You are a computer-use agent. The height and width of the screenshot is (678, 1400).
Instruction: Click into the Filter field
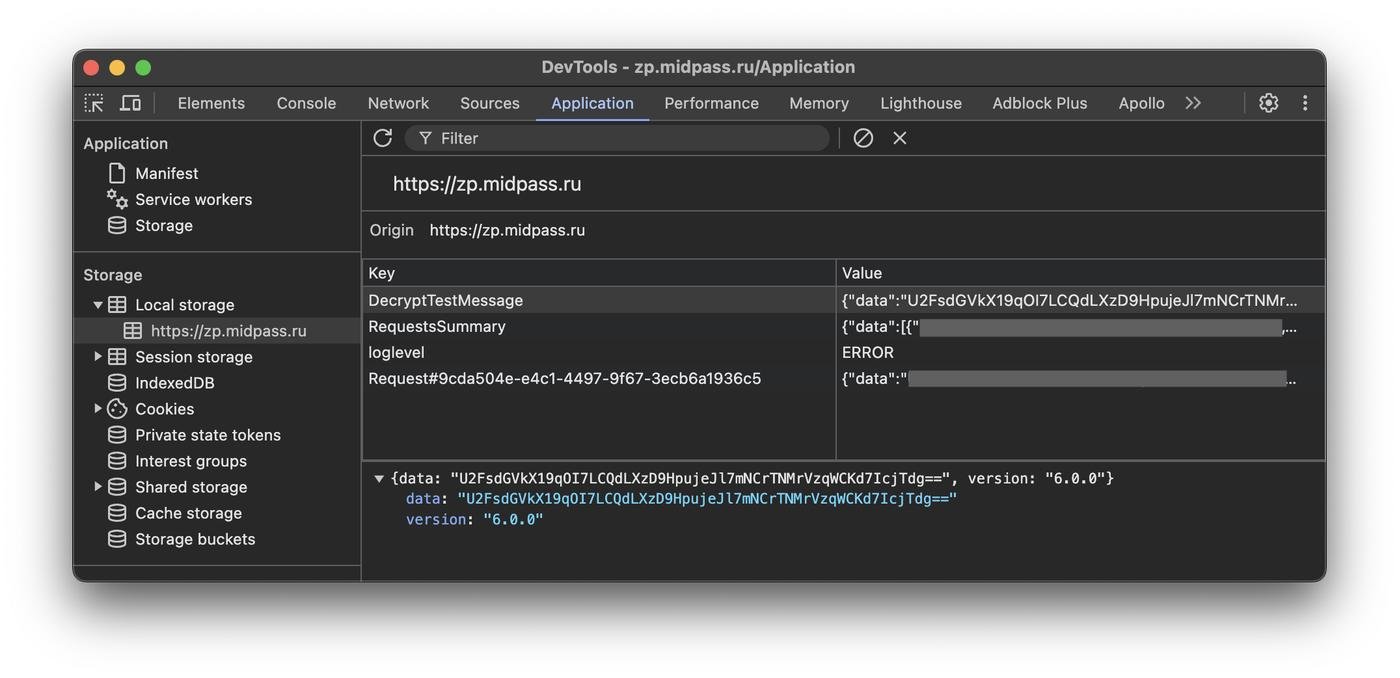pyautogui.click(x=618, y=138)
